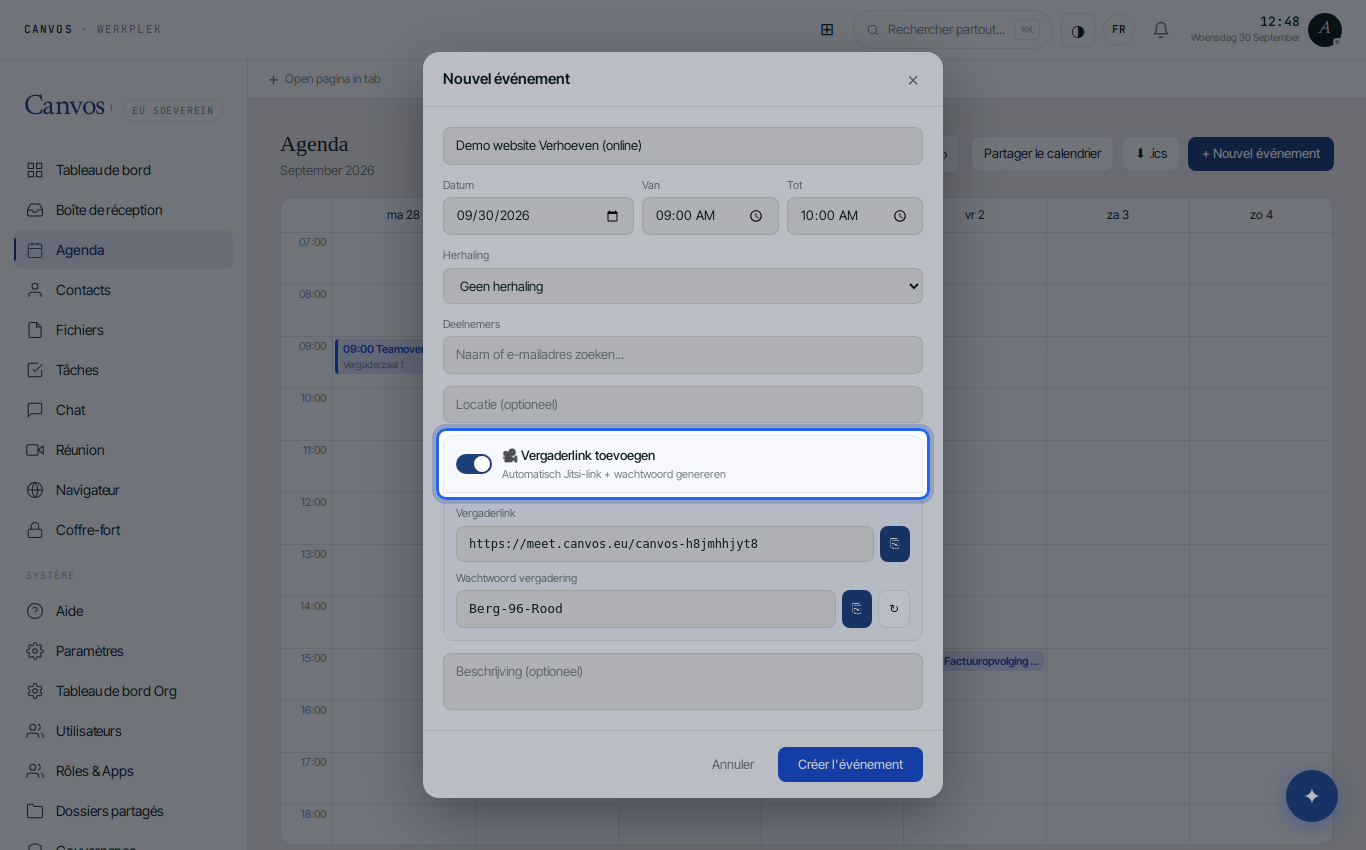
Task: Open the notifications bell
Action: (x=1161, y=30)
